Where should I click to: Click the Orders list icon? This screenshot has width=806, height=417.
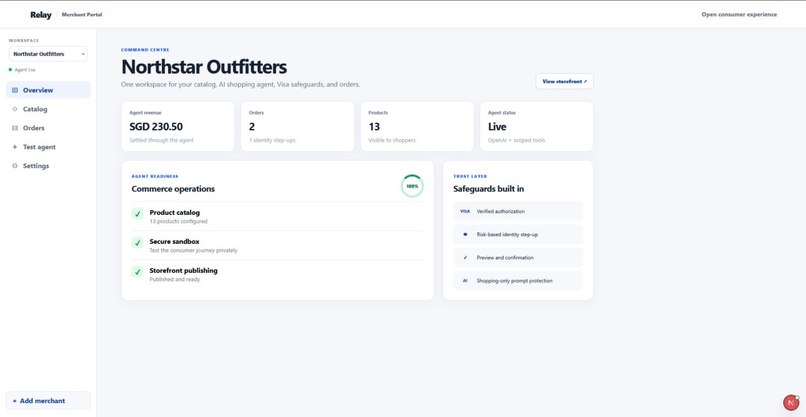coord(14,128)
